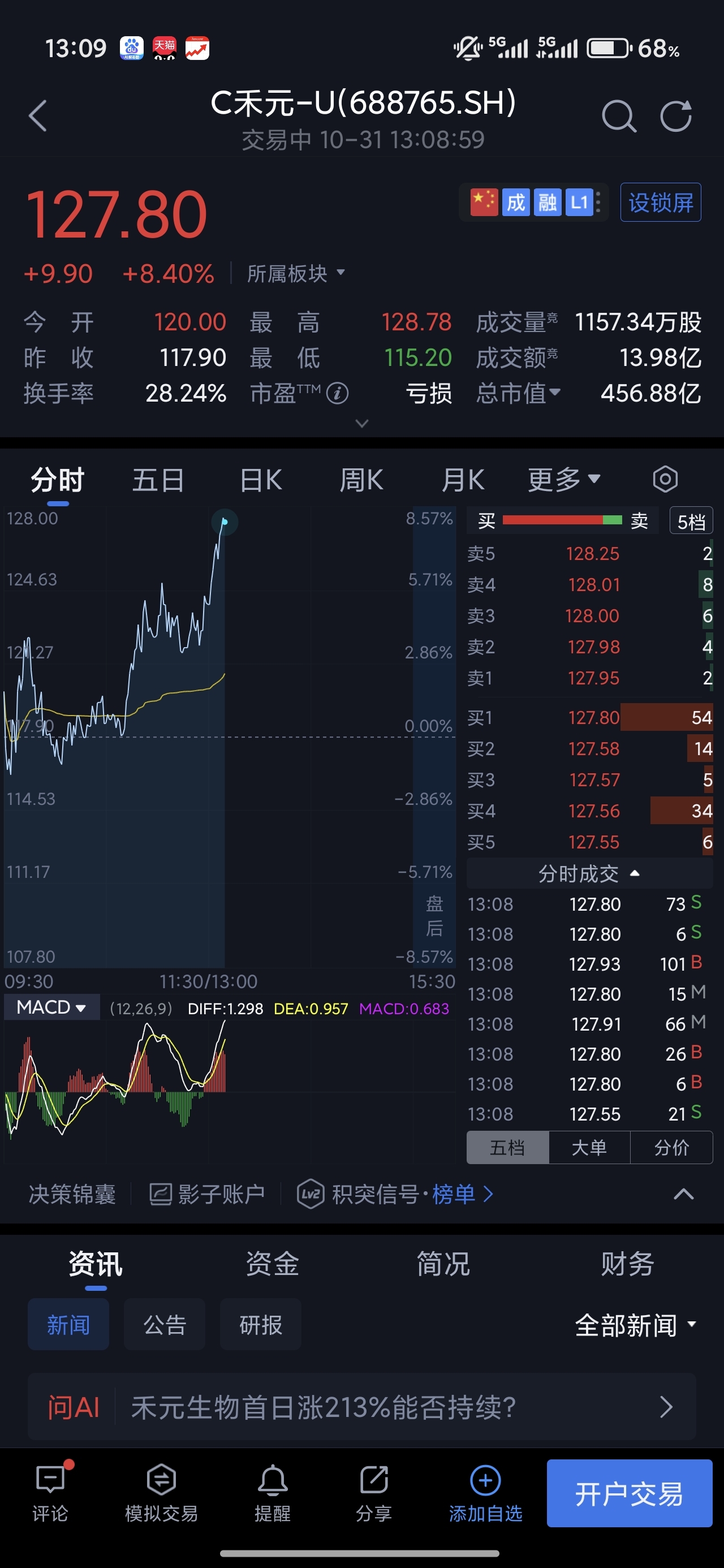The width and height of the screenshot is (724, 1568).
Task: Open 更多 chart period dropdown
Action: pos(564,480)
